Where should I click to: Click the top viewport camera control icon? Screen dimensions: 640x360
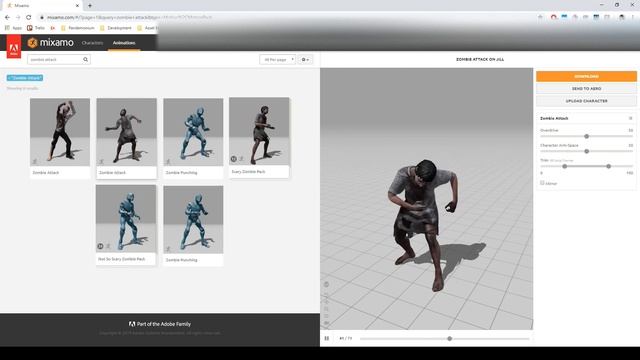tap(326, 284)
